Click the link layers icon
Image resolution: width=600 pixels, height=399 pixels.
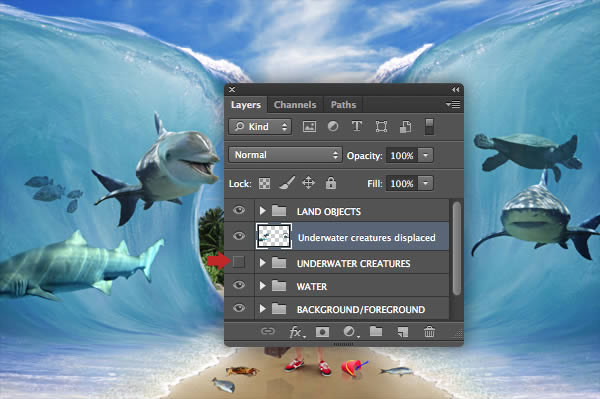(268, 331)
